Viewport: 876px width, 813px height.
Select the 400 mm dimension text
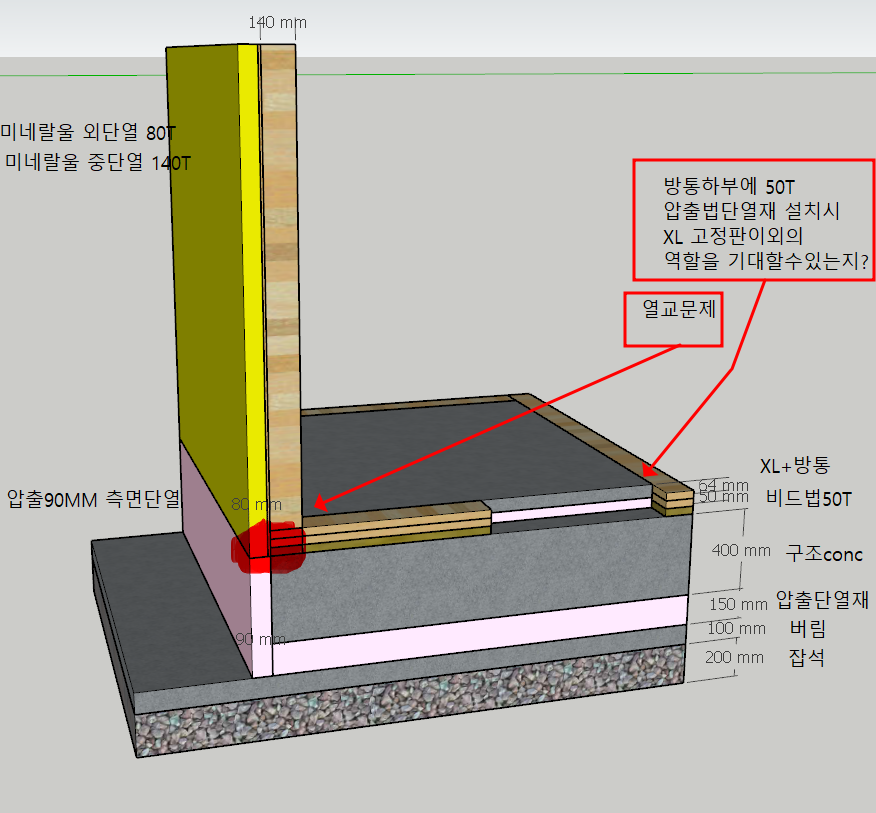(x=738, y=551)
